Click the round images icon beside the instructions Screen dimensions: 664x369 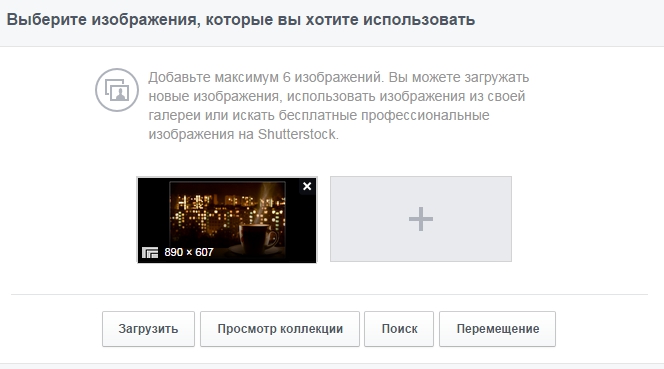point(117,90)
